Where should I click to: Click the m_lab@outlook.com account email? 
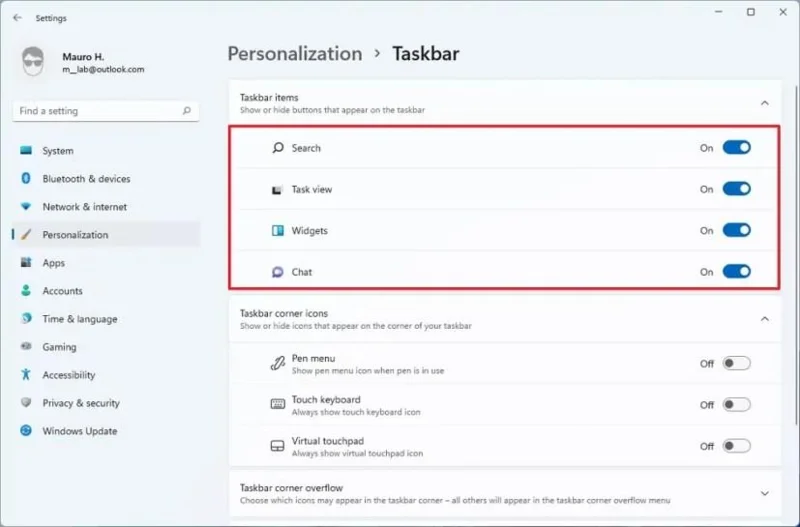coord(103,69)
